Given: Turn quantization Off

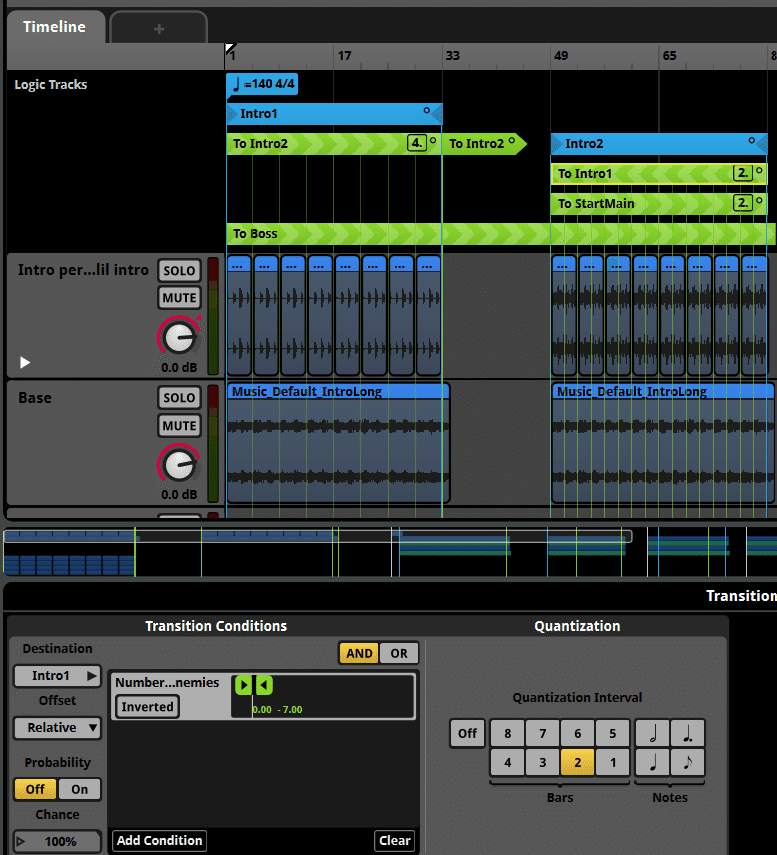Looking at the screenshot, I should [467, 733].
